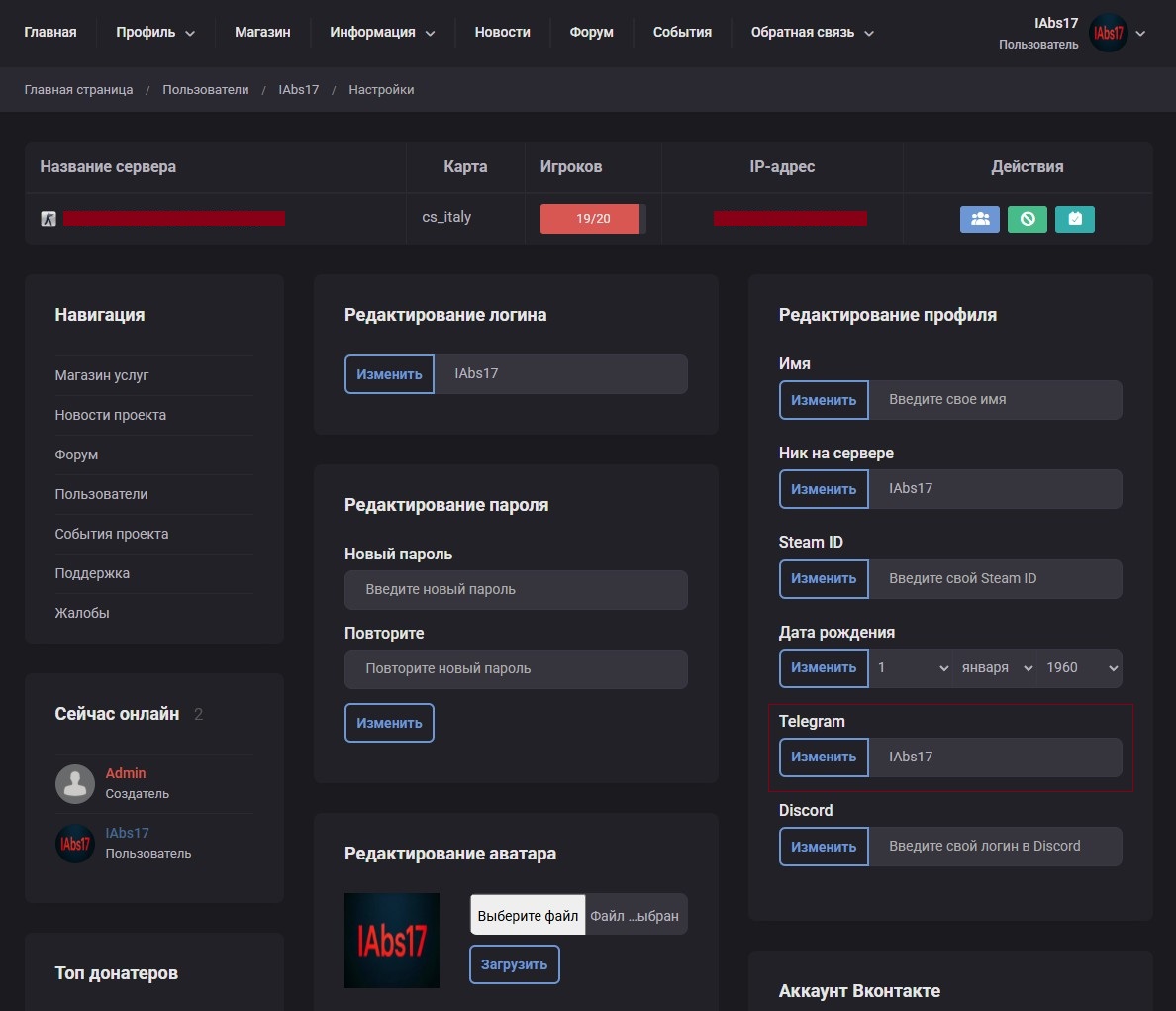Click the IAbs17 avatar in the header

click(x=1108, y=33)
